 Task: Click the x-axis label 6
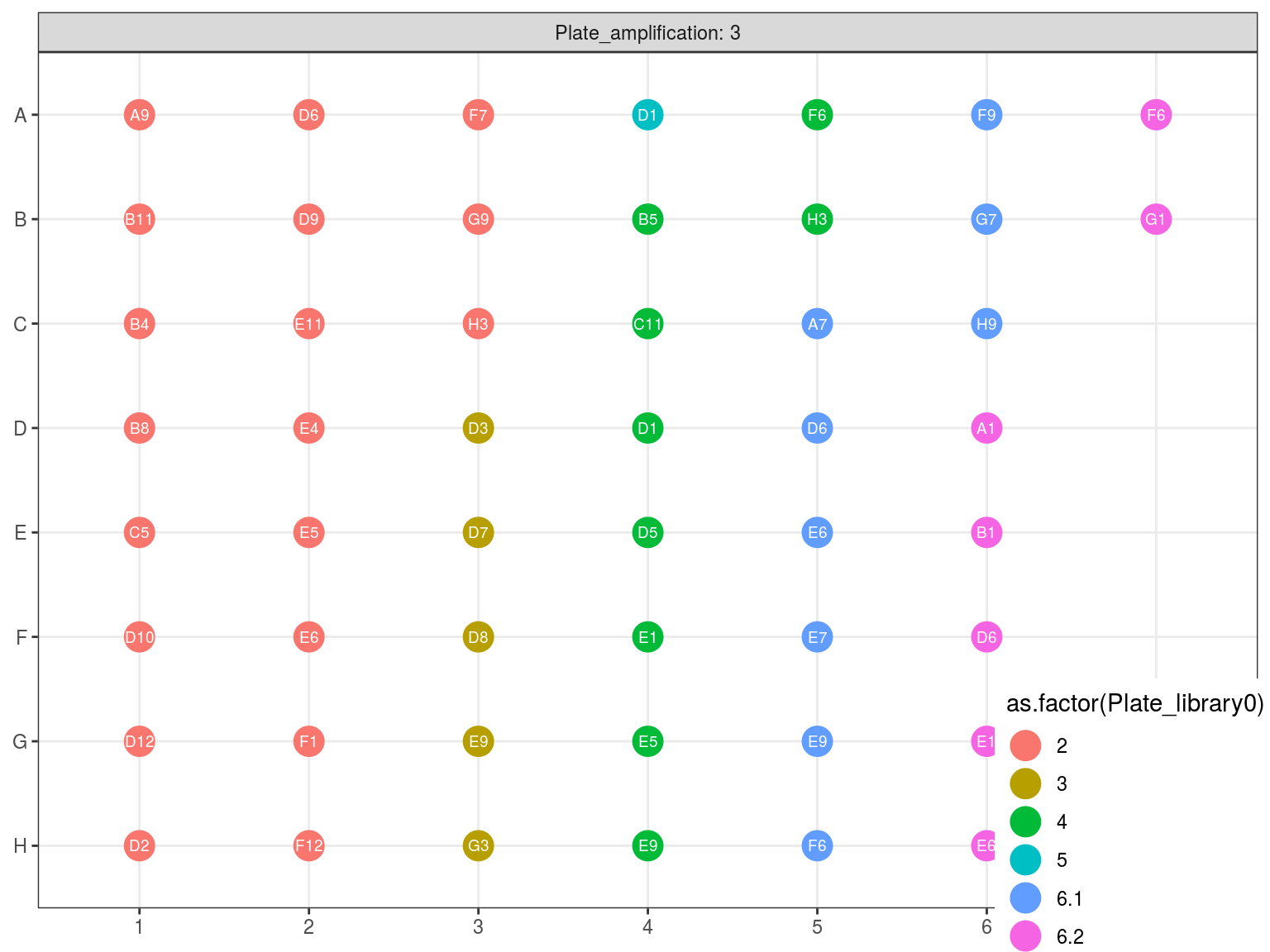986,927
